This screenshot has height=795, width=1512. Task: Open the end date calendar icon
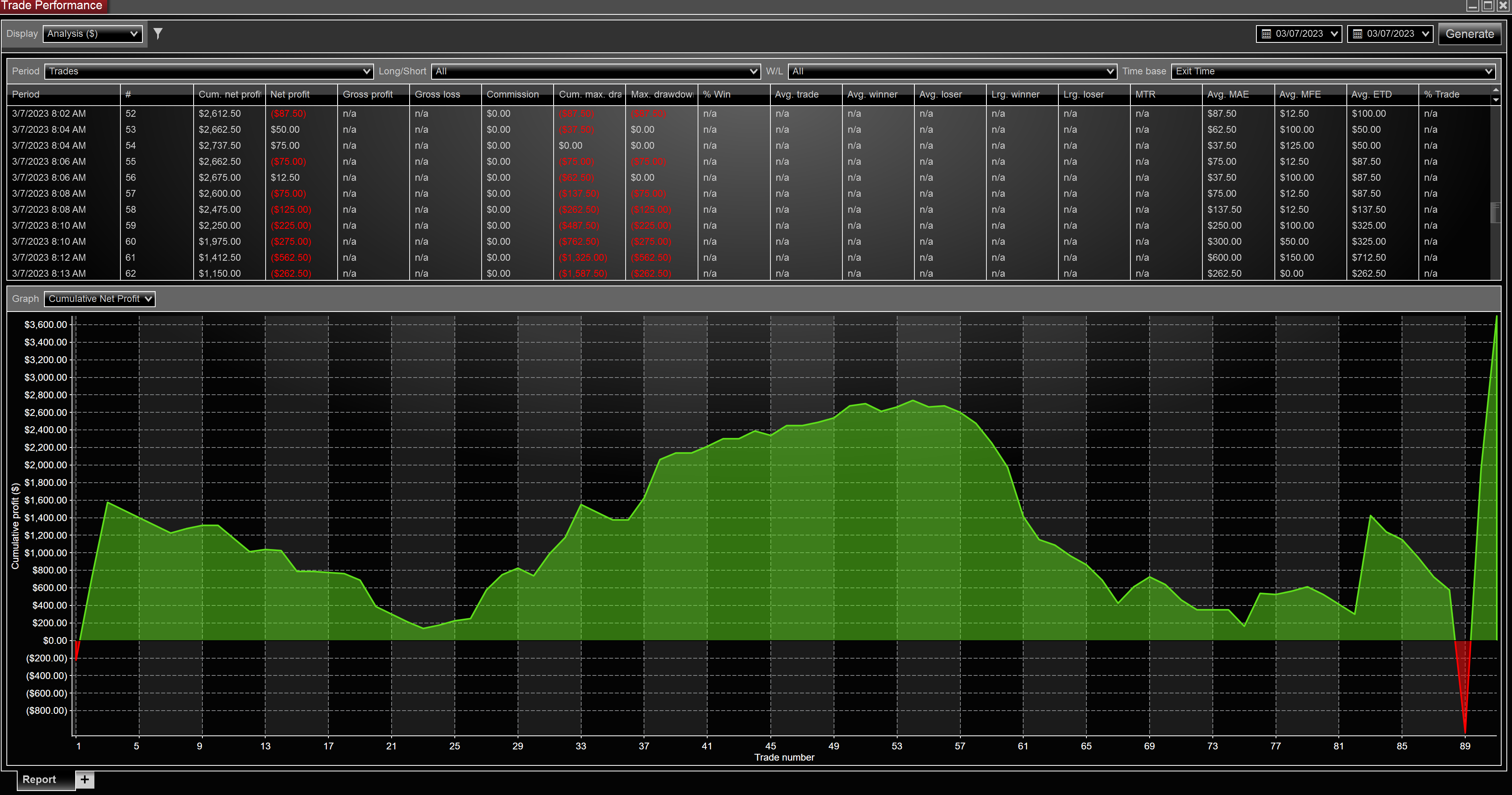1357,34
